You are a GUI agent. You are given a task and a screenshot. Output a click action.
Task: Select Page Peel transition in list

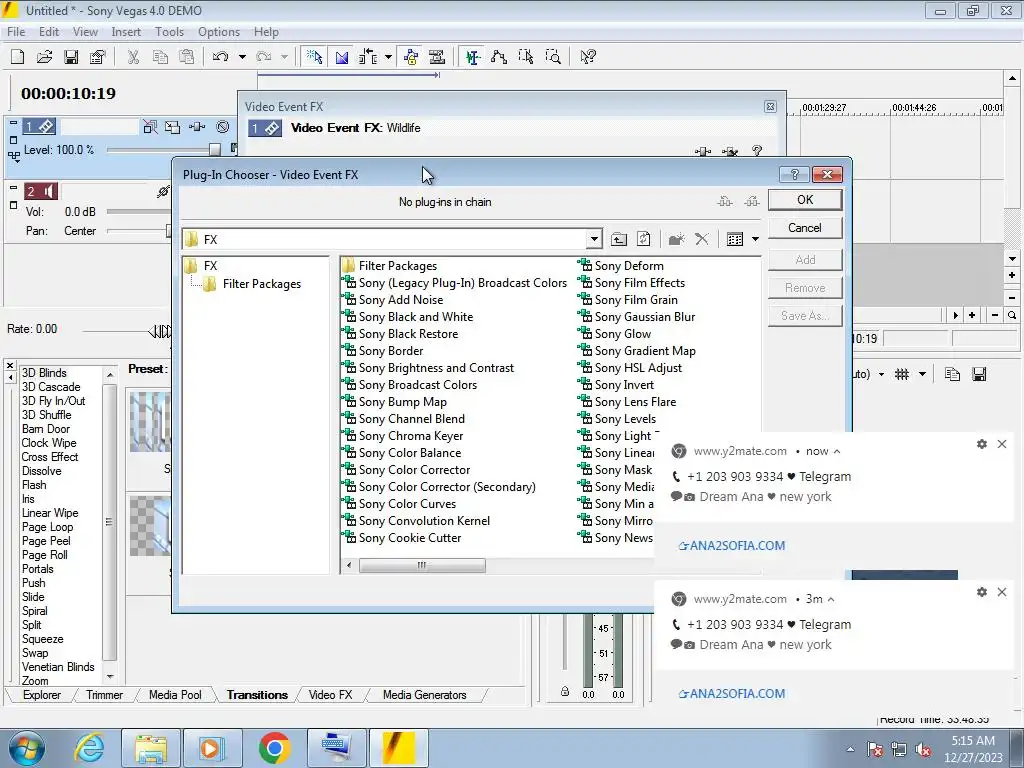46,541
